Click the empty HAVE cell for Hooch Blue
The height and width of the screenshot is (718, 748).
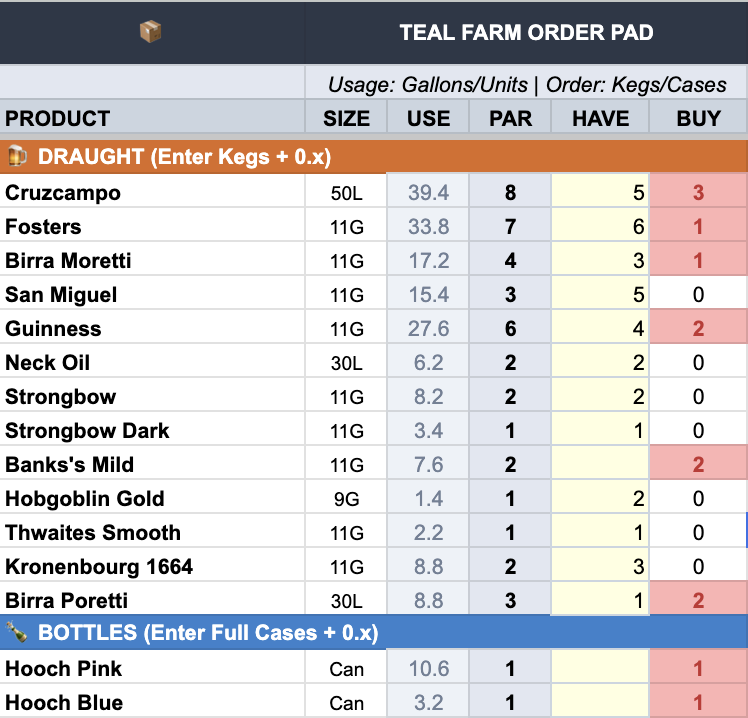(600, 702)
